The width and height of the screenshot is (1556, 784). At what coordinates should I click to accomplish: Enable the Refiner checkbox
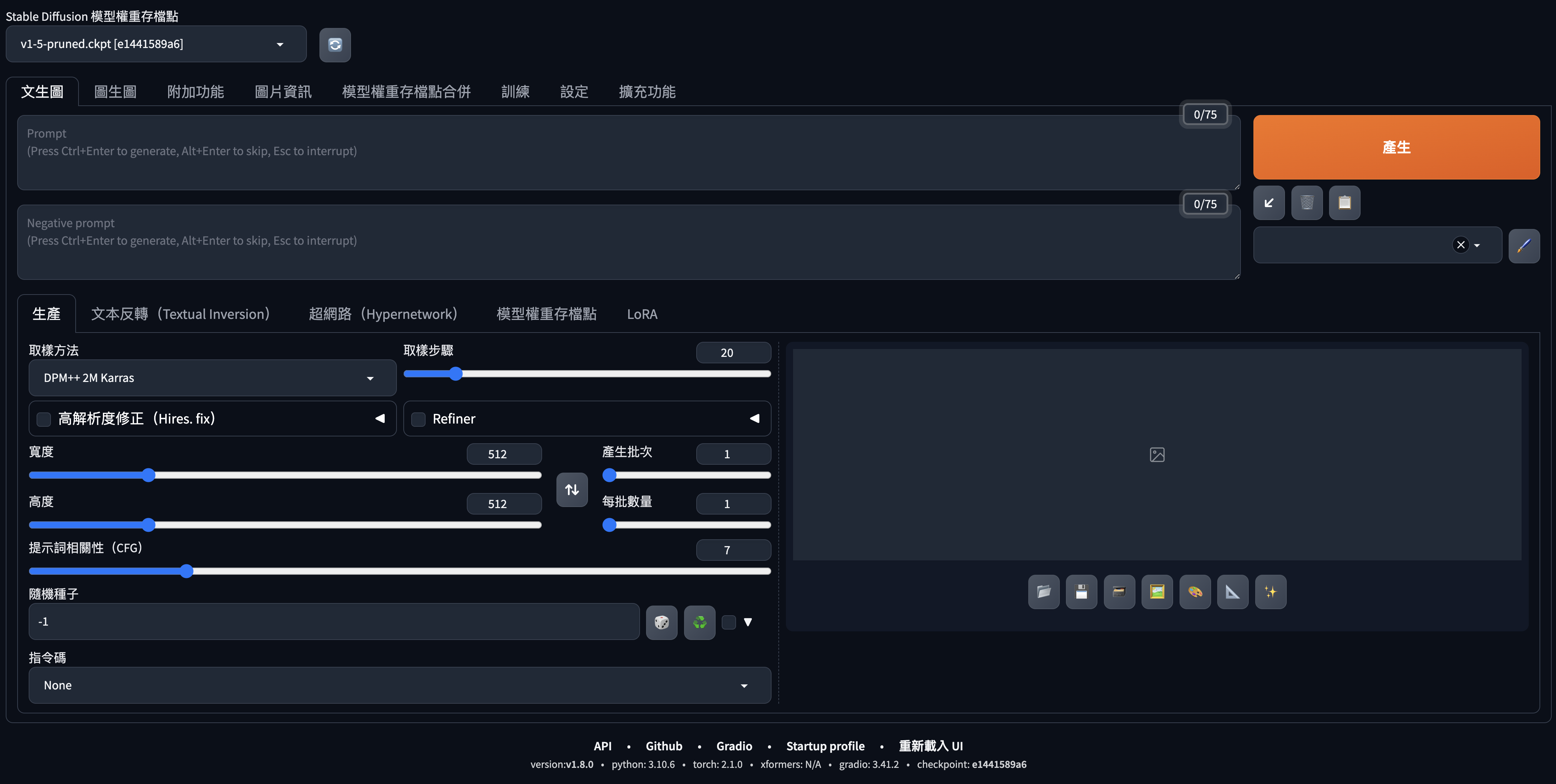click(x=418, y=419)
